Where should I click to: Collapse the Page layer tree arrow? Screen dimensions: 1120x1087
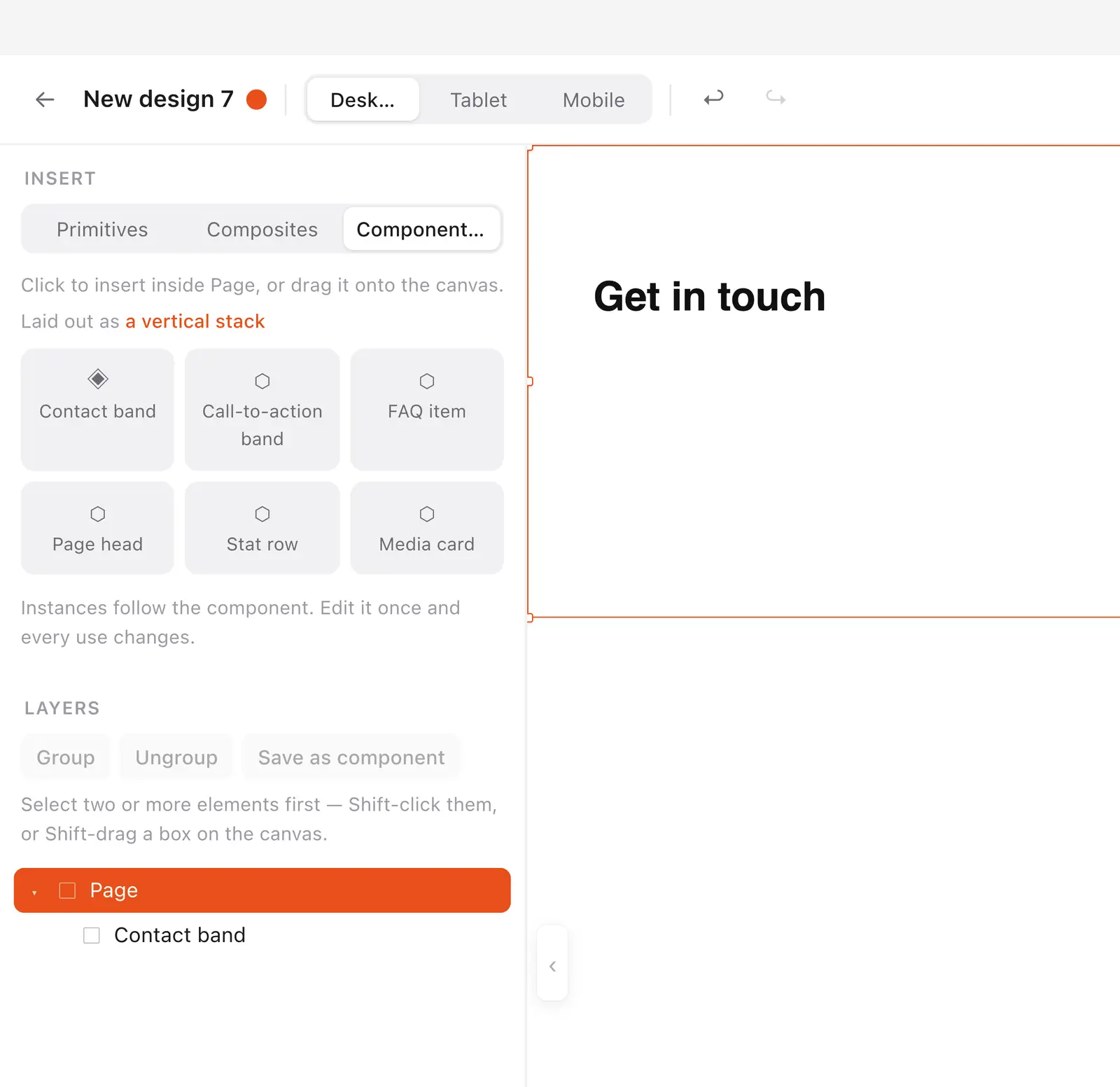pyautogui.click(x=34, y=892)
